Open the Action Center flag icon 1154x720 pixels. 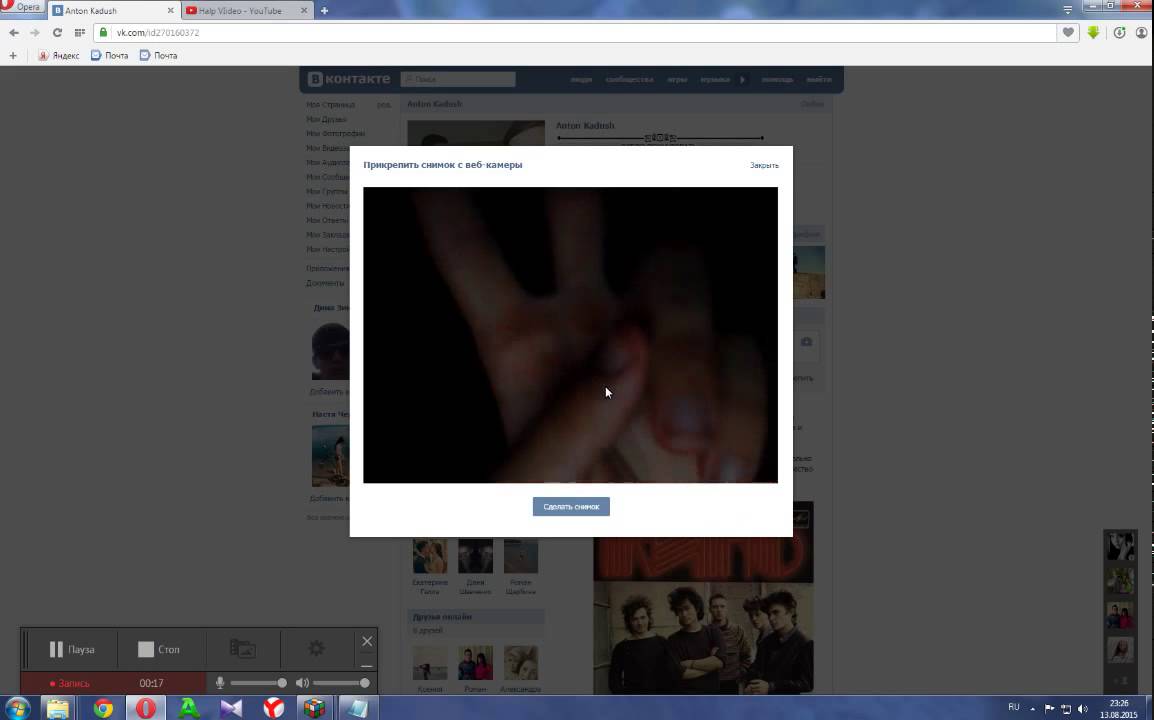(x=1049, y=709)
